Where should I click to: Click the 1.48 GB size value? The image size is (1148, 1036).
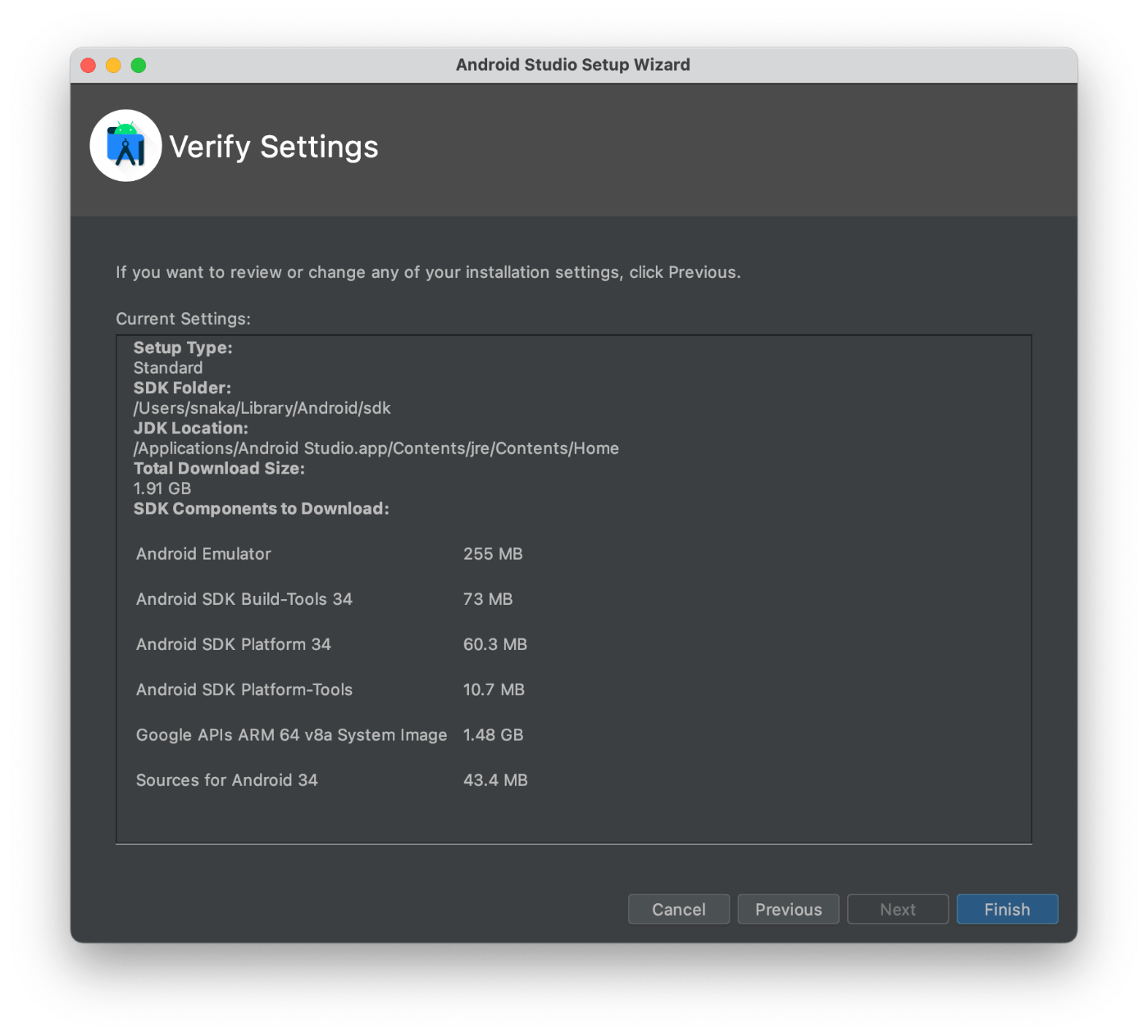[x=493, y=735]
